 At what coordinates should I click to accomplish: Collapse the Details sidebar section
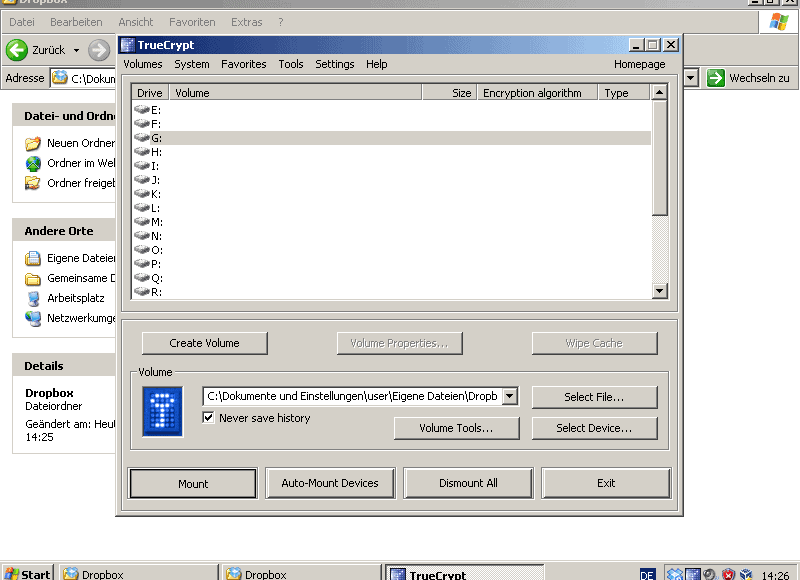[x=44, y=366]
